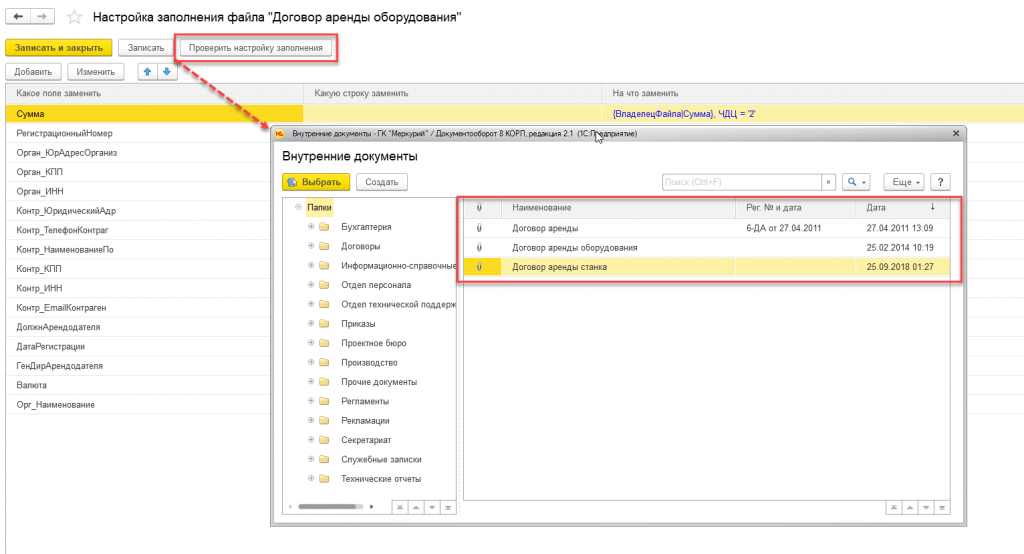Select the Договор аренды оборудования row
This screenshot has width=1024, height=554.
[707, 248]
